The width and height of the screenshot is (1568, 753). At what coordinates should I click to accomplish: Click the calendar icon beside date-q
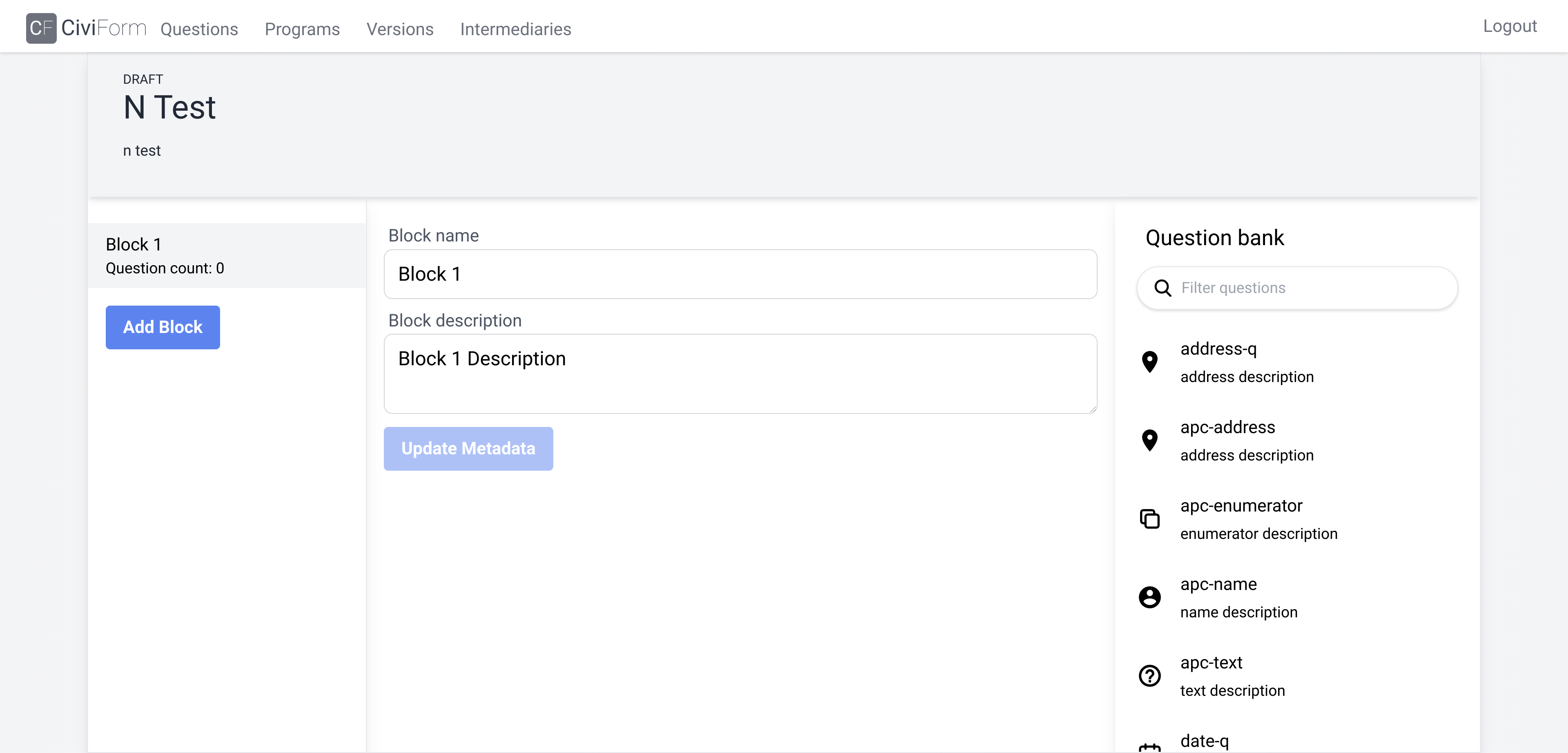[1150, 748]
